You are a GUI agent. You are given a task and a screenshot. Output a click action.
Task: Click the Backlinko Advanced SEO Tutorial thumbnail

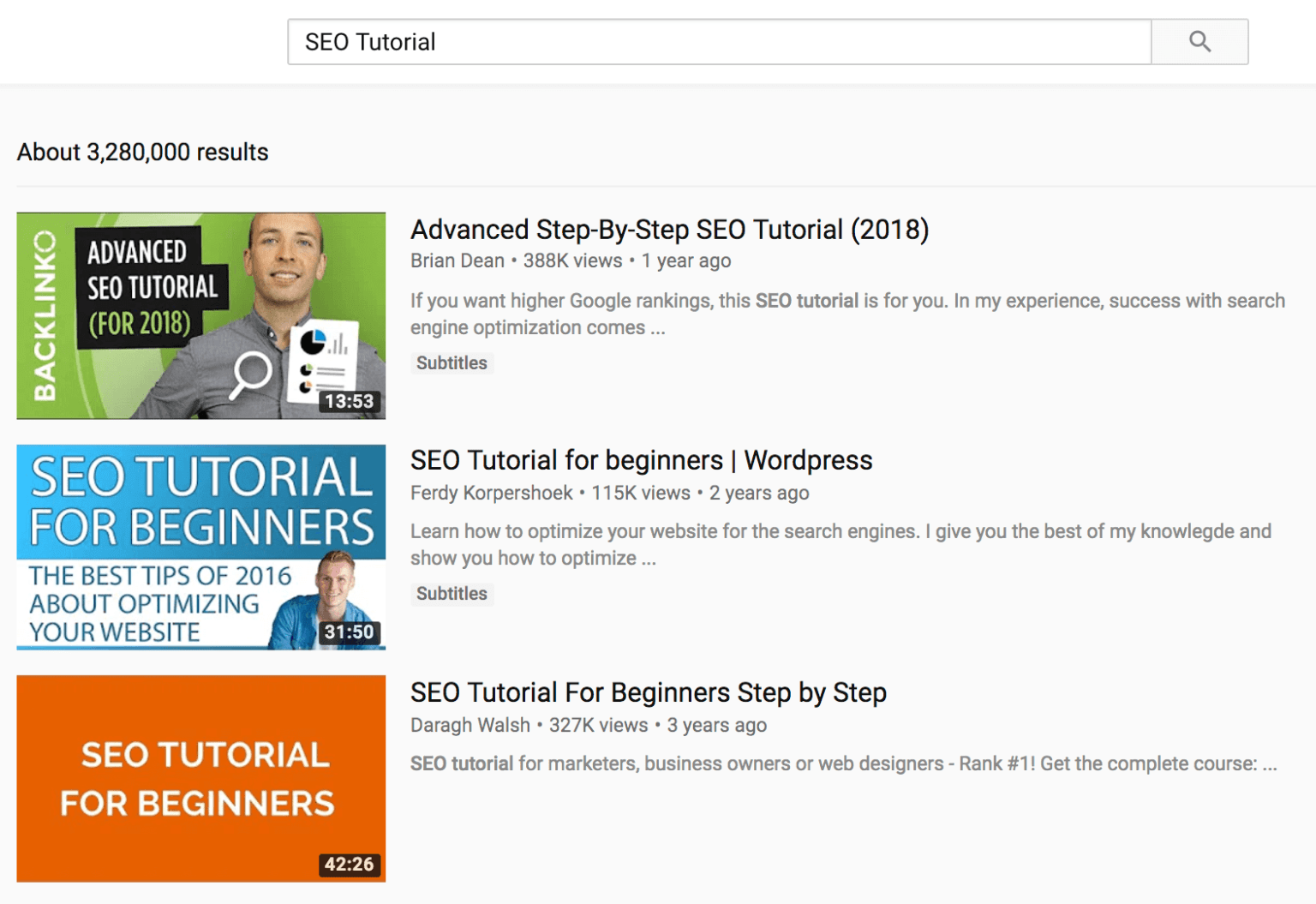[200, 314]
